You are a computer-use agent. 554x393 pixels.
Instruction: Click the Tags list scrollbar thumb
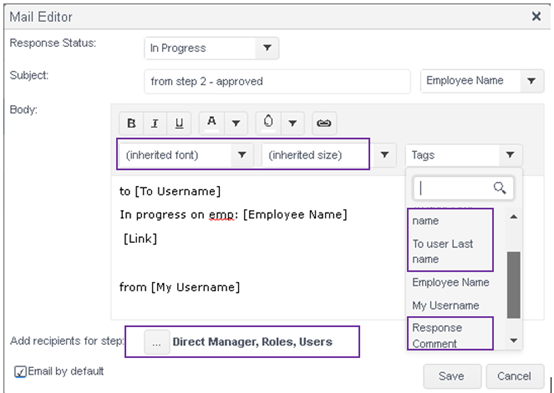click(x=513, y=285)
